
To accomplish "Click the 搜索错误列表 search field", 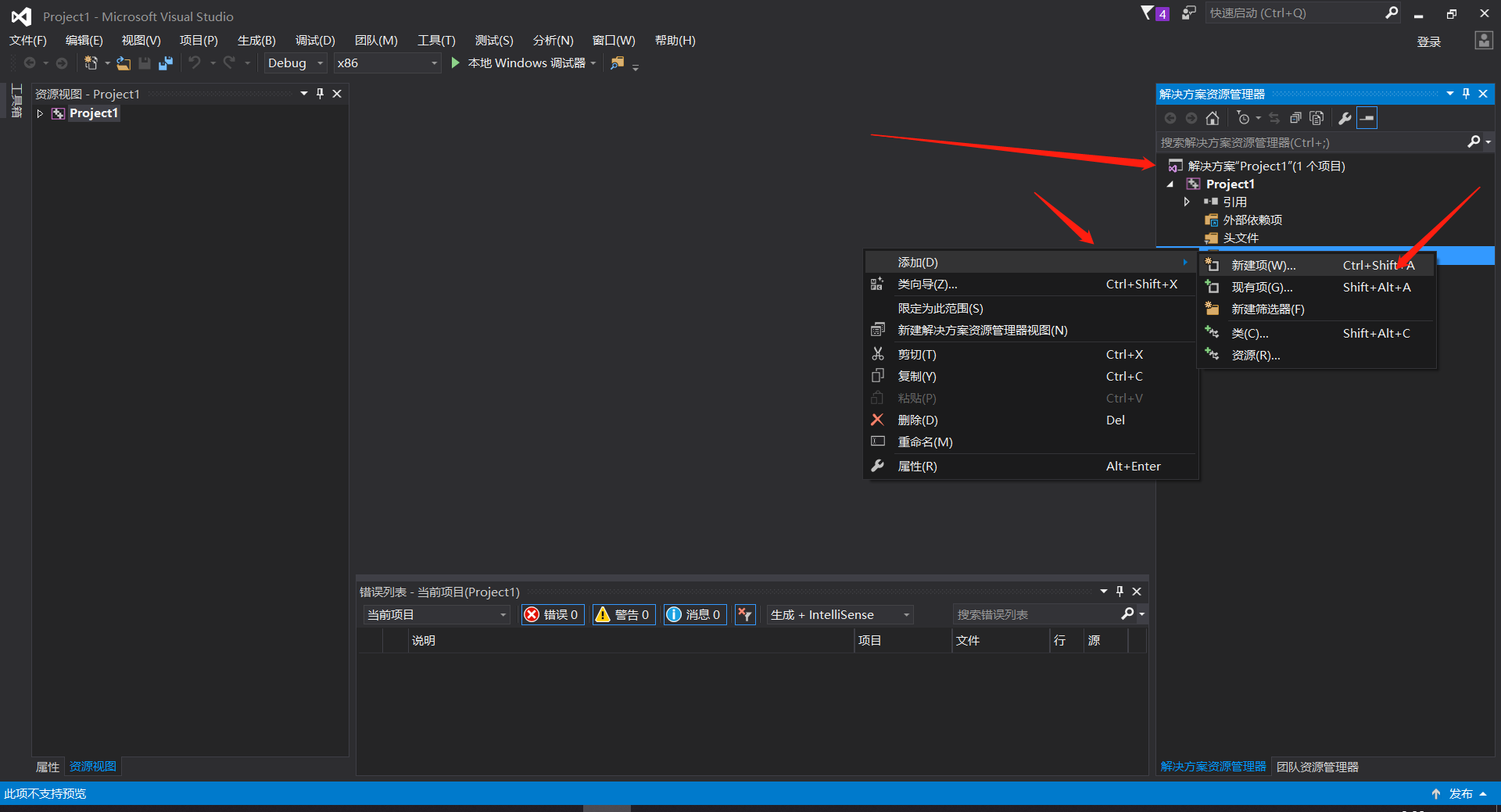I will (1036, 614).
